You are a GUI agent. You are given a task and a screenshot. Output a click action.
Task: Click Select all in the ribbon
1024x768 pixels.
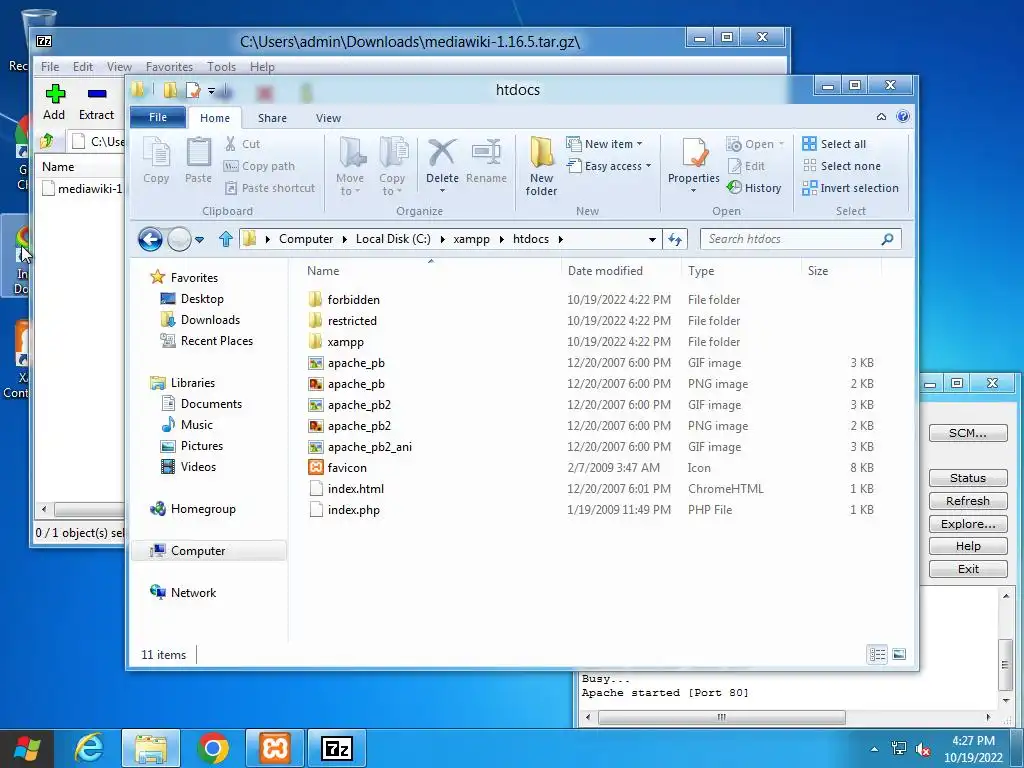(834, 144)
